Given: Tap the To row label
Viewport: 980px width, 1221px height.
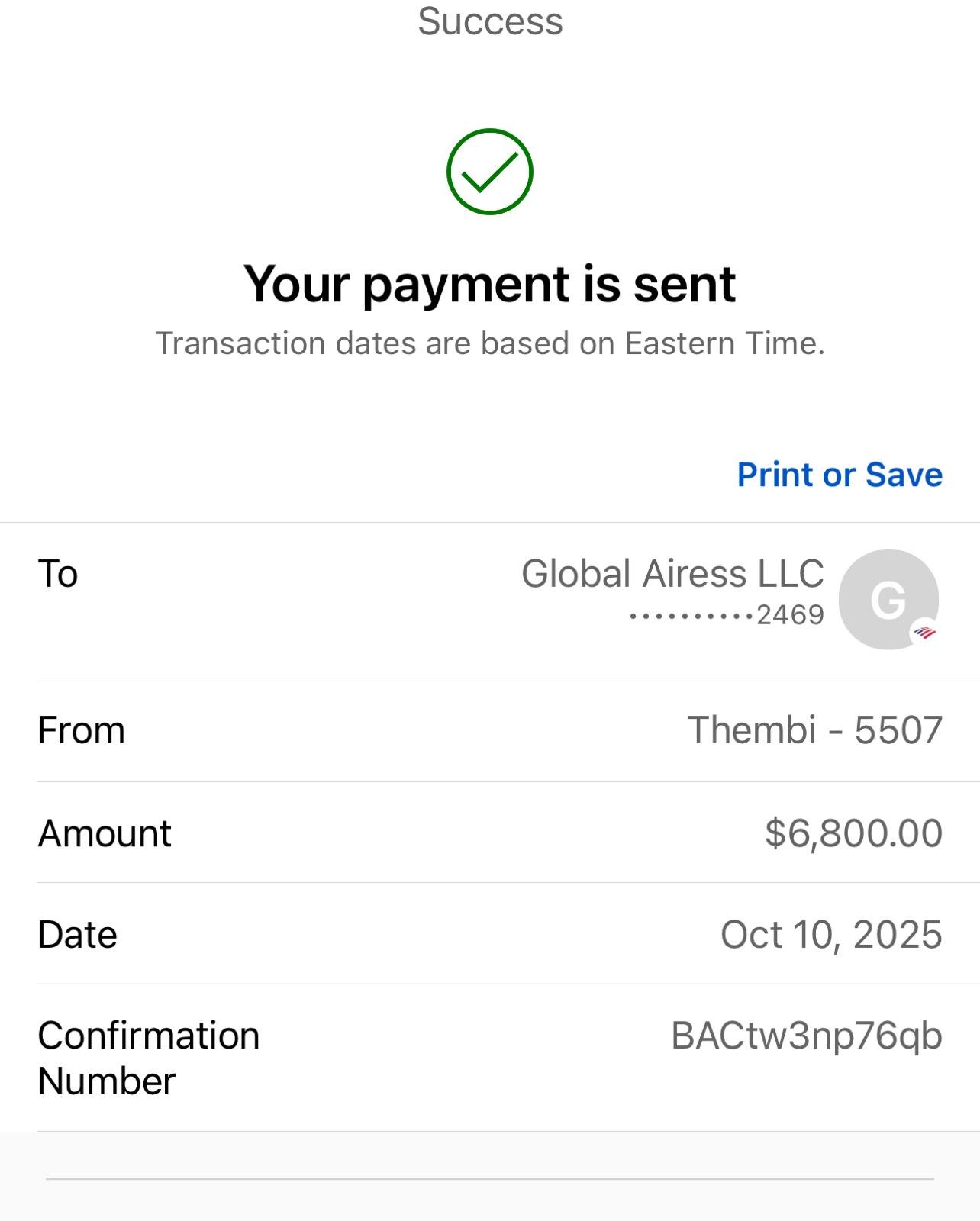Looking at the screenshot, I should (58, 574).
